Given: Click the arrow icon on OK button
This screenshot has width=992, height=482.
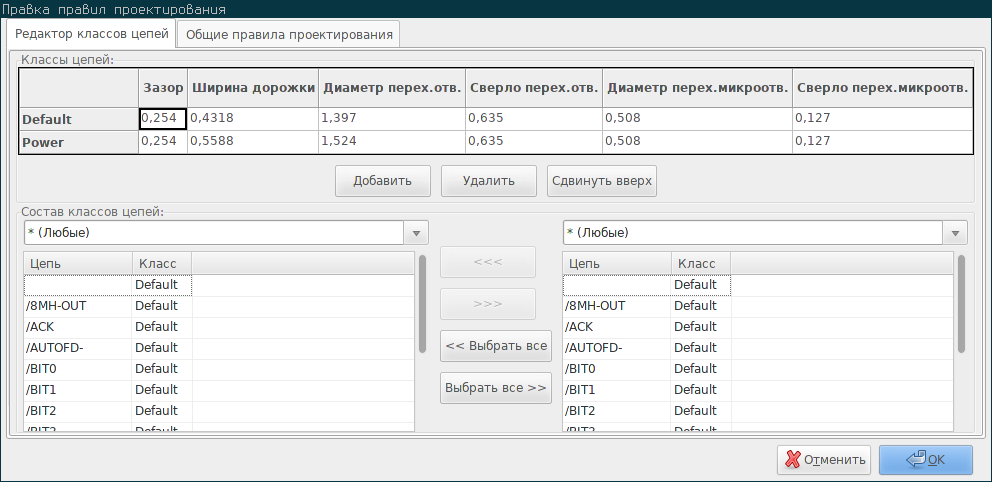Looking at the screenshot, I should click(916, 460).
